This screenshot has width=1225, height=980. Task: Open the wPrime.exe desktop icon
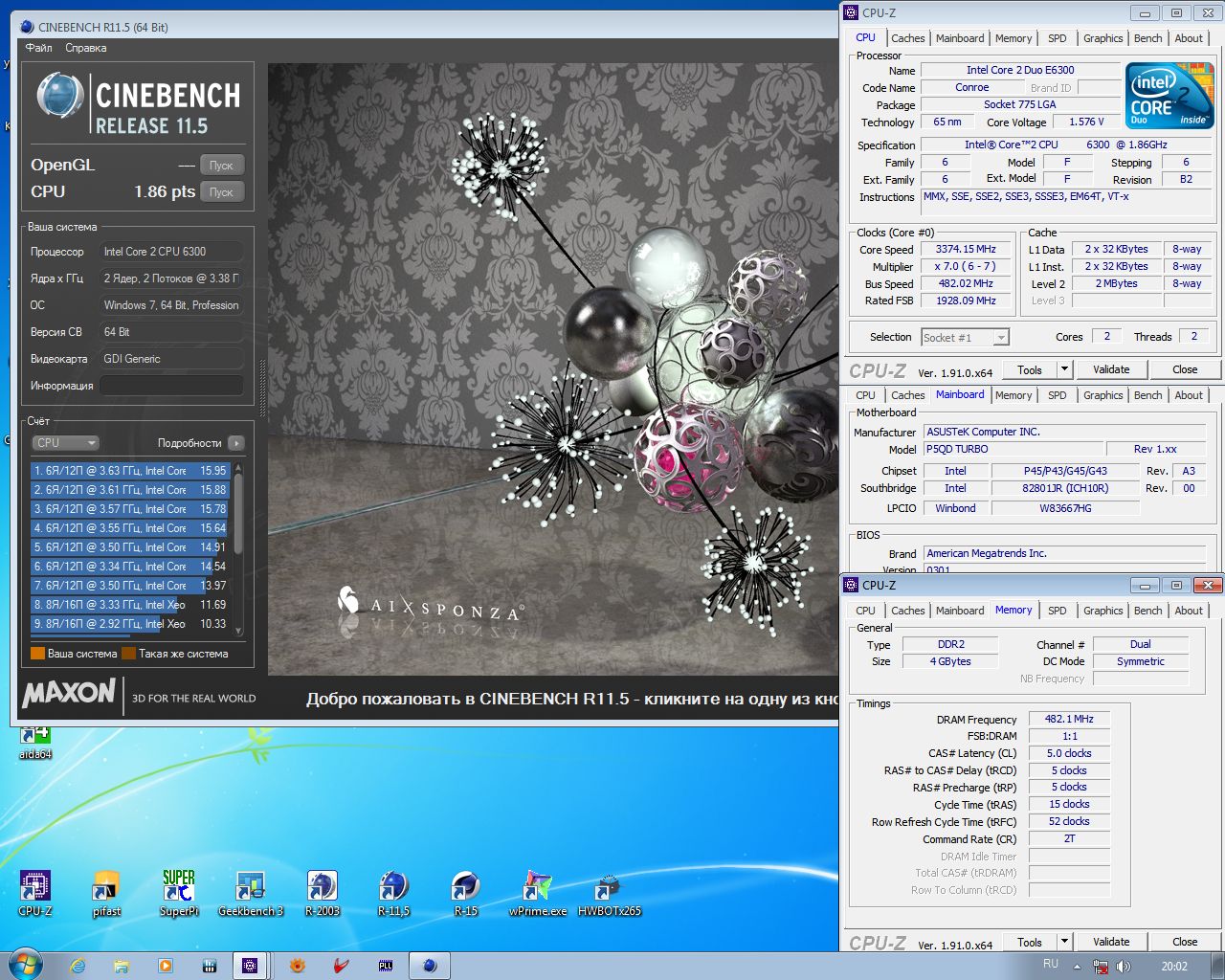(538, 894)
